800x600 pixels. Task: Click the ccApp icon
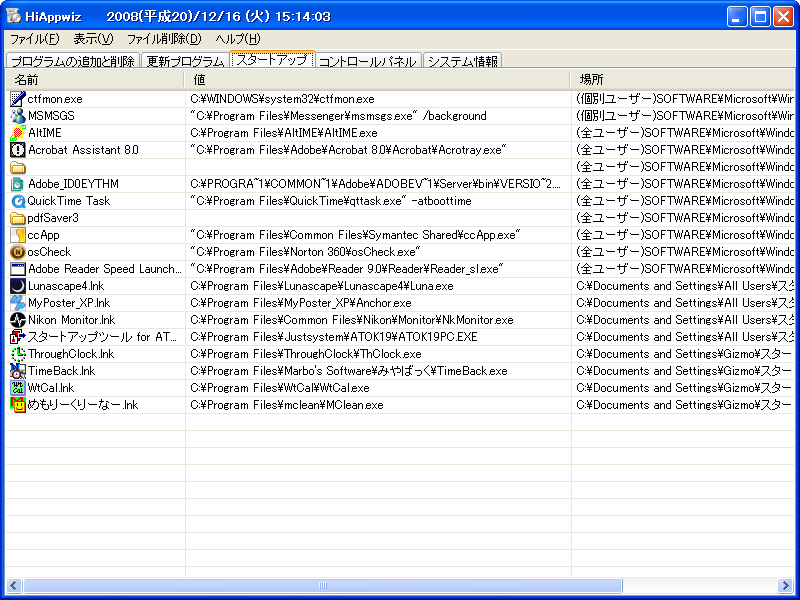point(18,235)
